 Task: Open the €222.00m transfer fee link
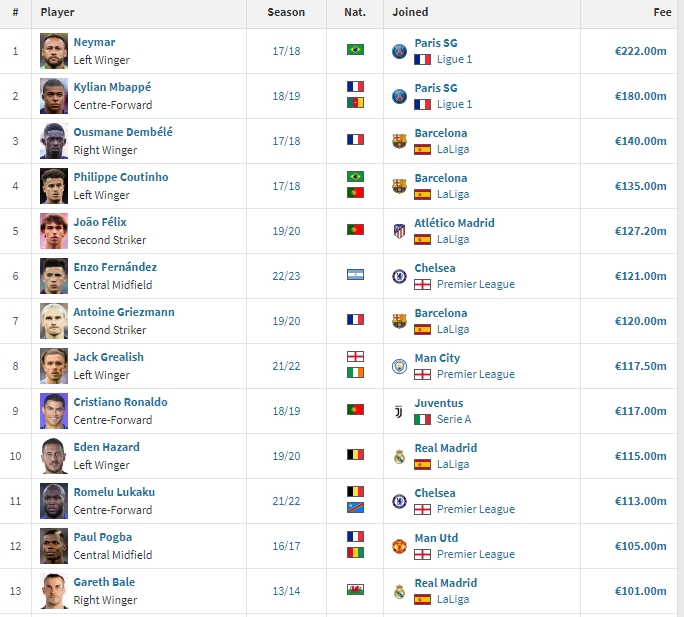click(640, 51)
